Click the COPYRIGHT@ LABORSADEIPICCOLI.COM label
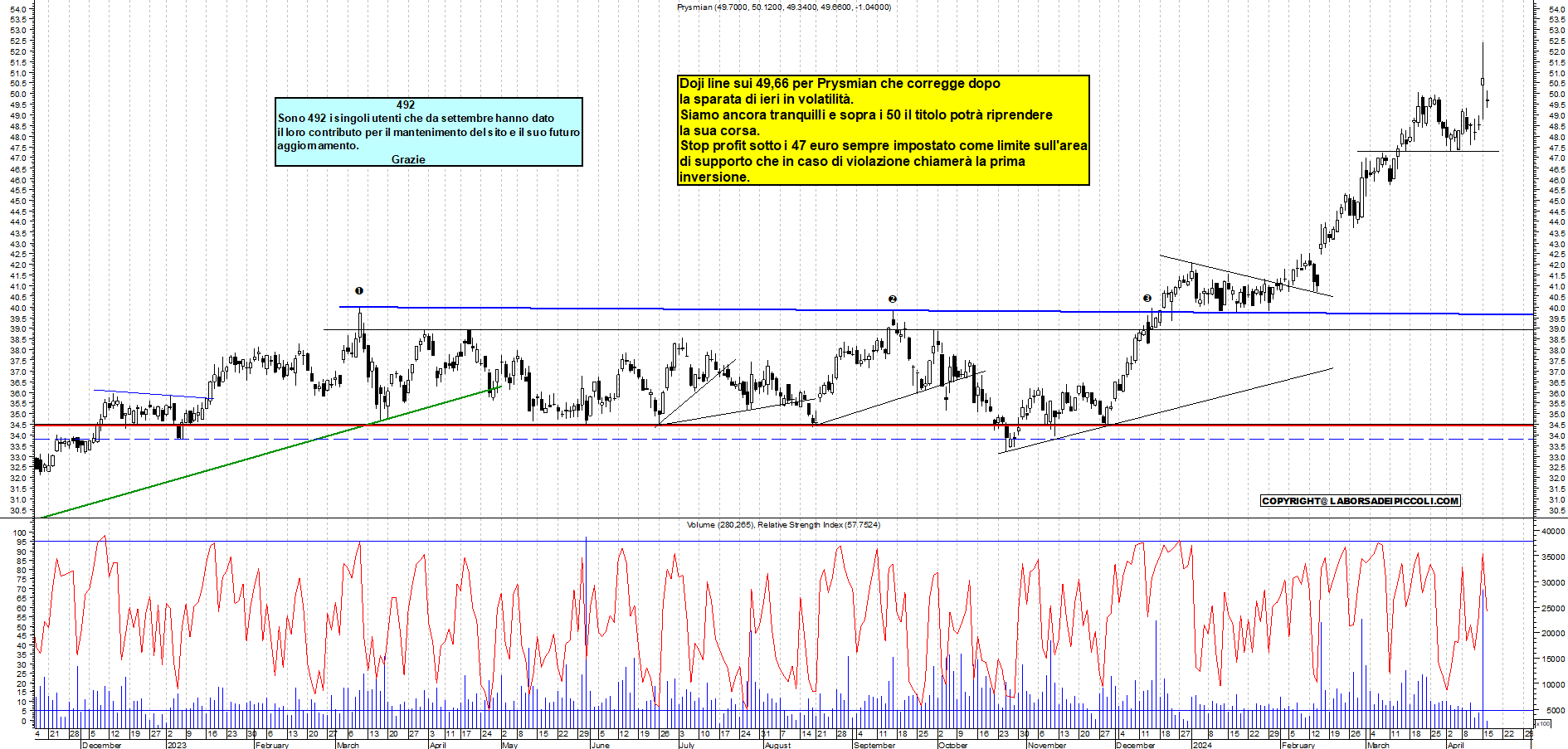The width and height of the screenshot is (1568, 749). 1360,501
